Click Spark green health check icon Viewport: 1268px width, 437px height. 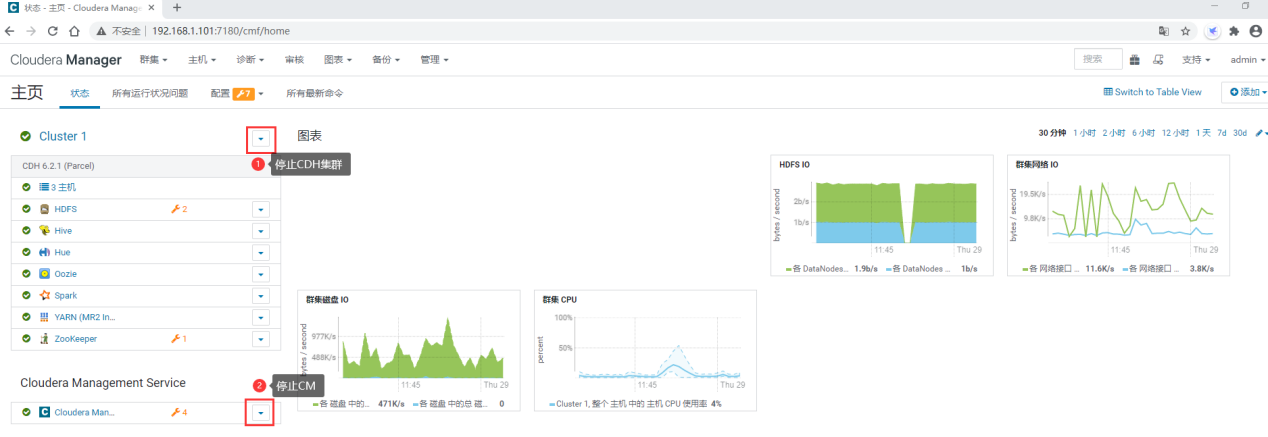coord(27,295)
